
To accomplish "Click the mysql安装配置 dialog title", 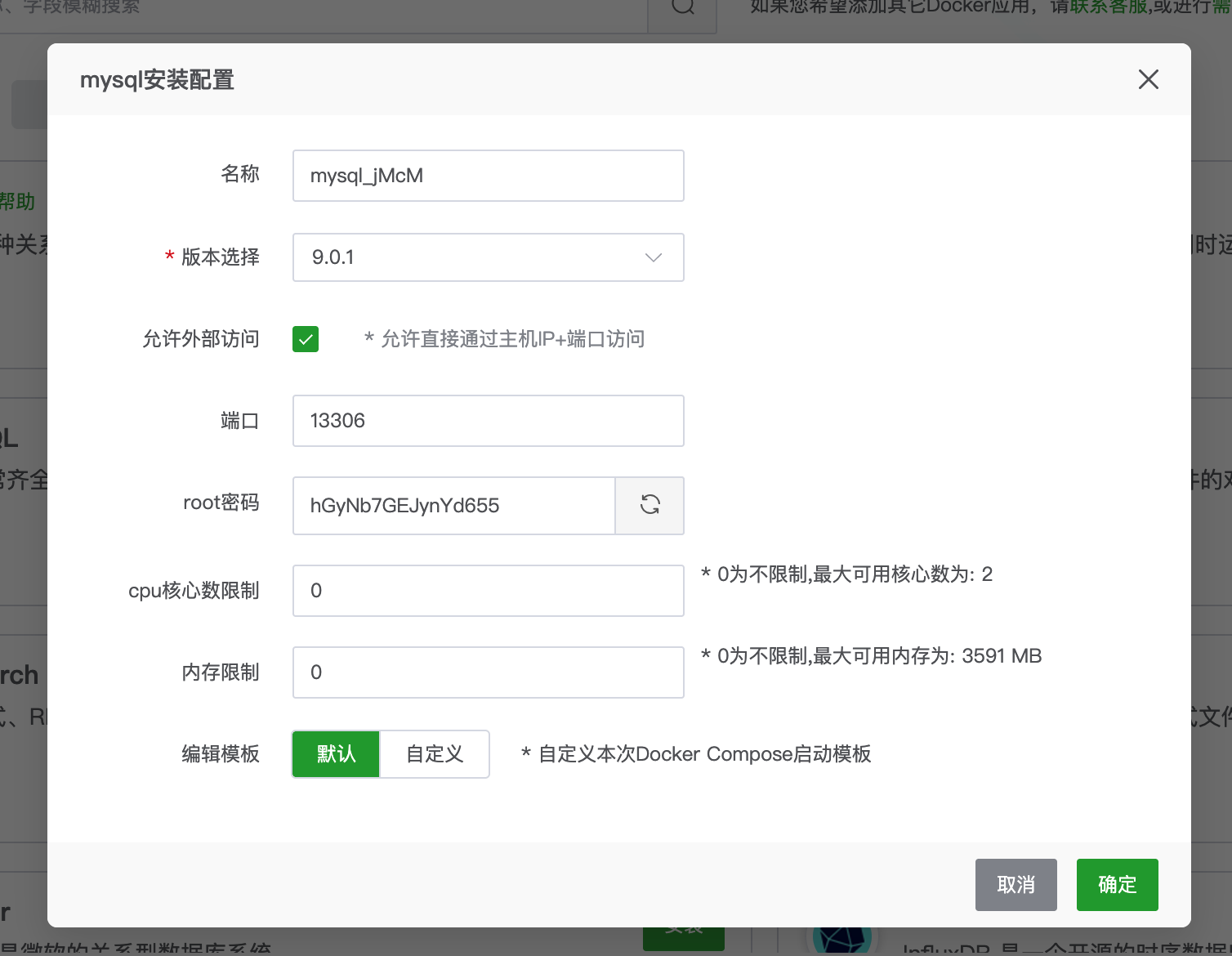I will click(x=157, y=80).
